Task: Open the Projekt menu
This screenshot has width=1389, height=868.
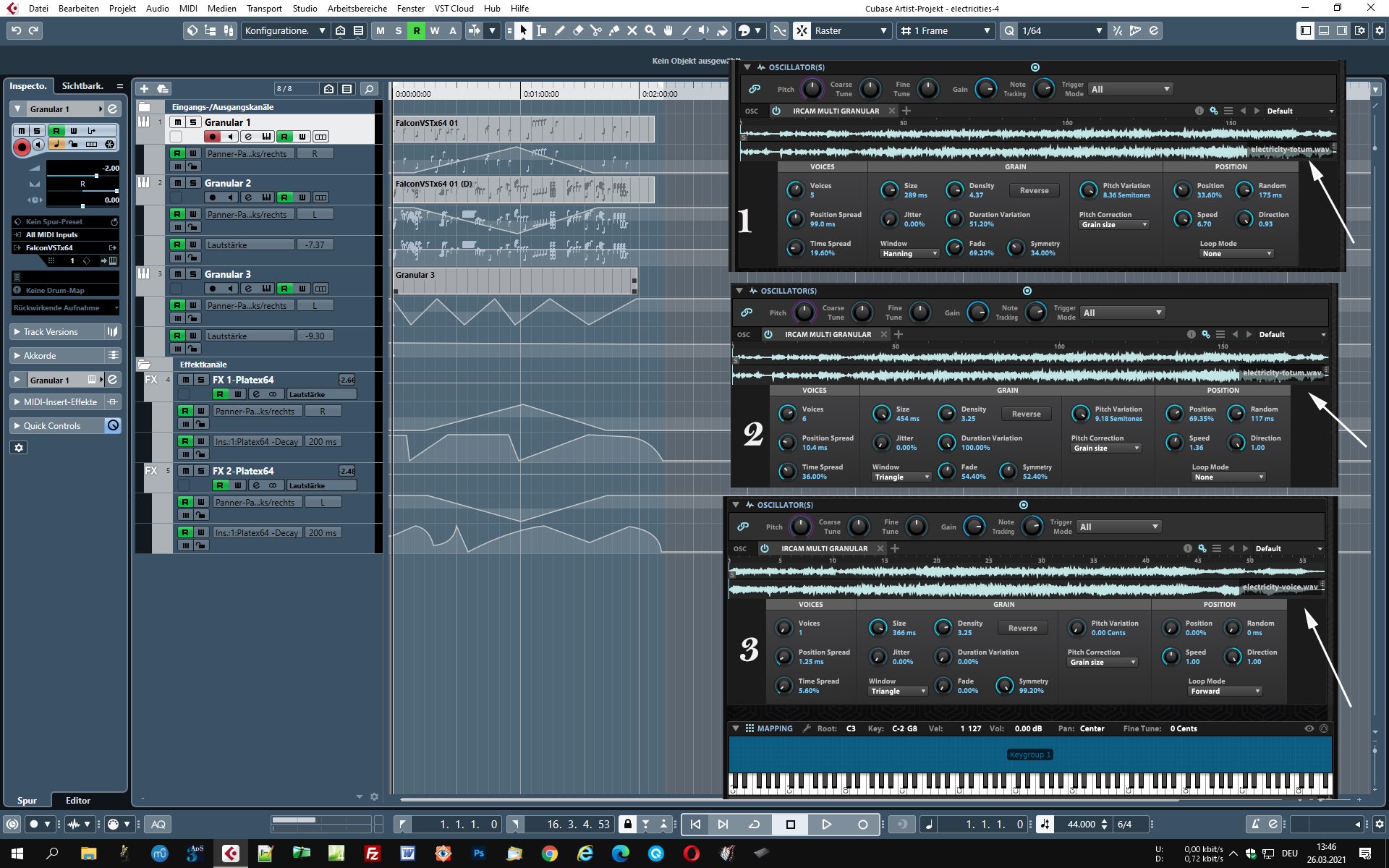Action: click(122, 8)
